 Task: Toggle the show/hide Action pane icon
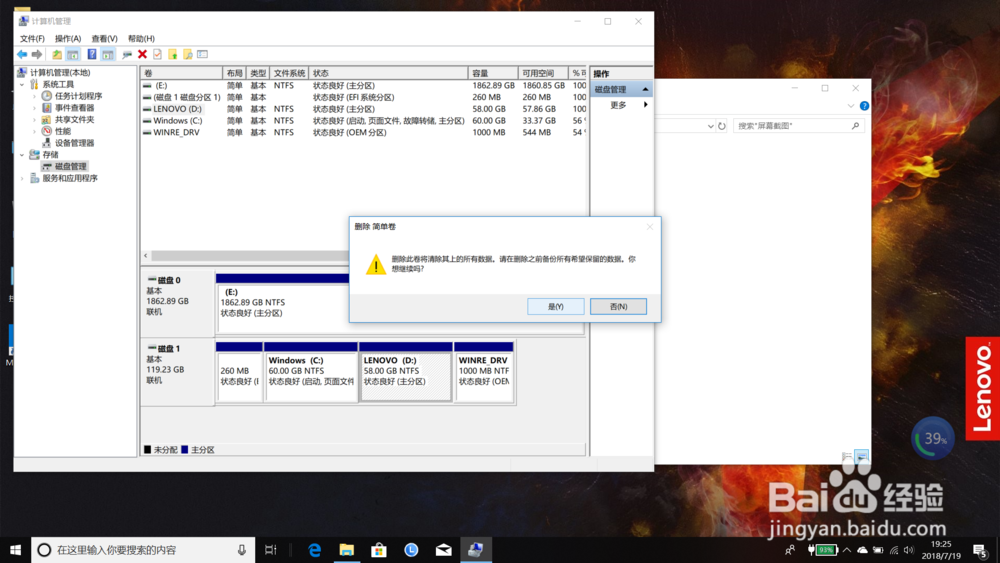pos(108,55)
